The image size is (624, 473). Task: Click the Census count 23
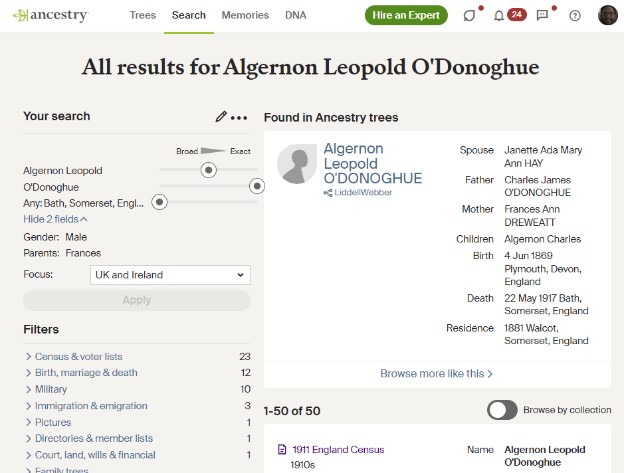[245, 356]
